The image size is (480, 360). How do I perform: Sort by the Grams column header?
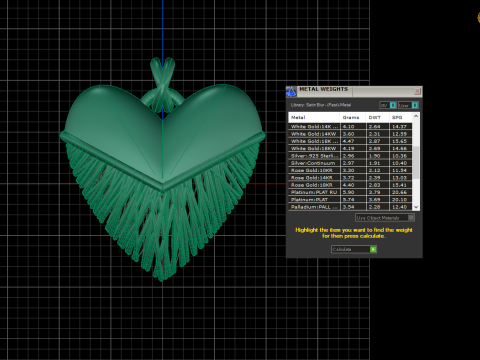(x=353, y=117)
